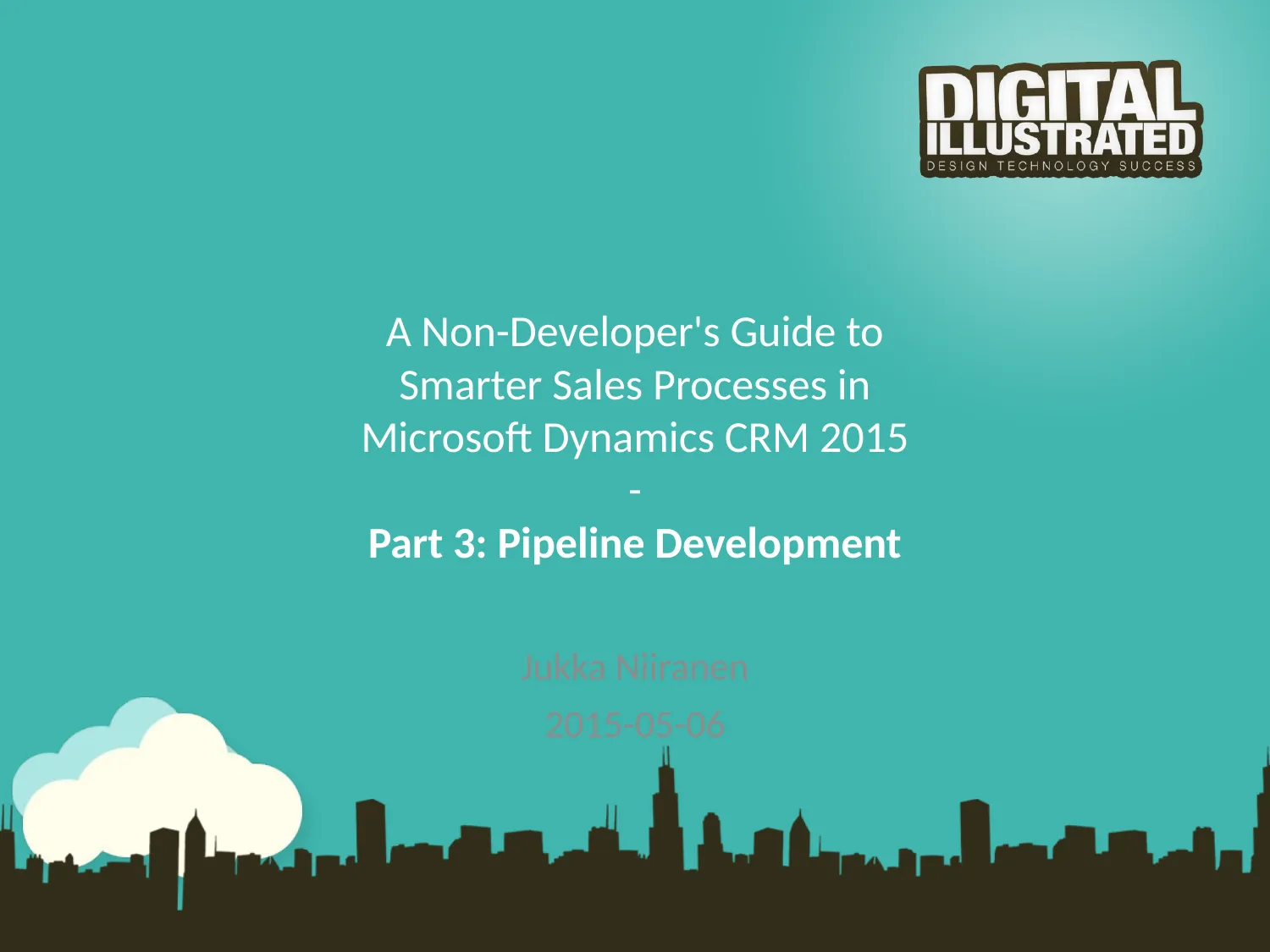
Task: Click the dash separator below the title
Action: coord(635,491)
